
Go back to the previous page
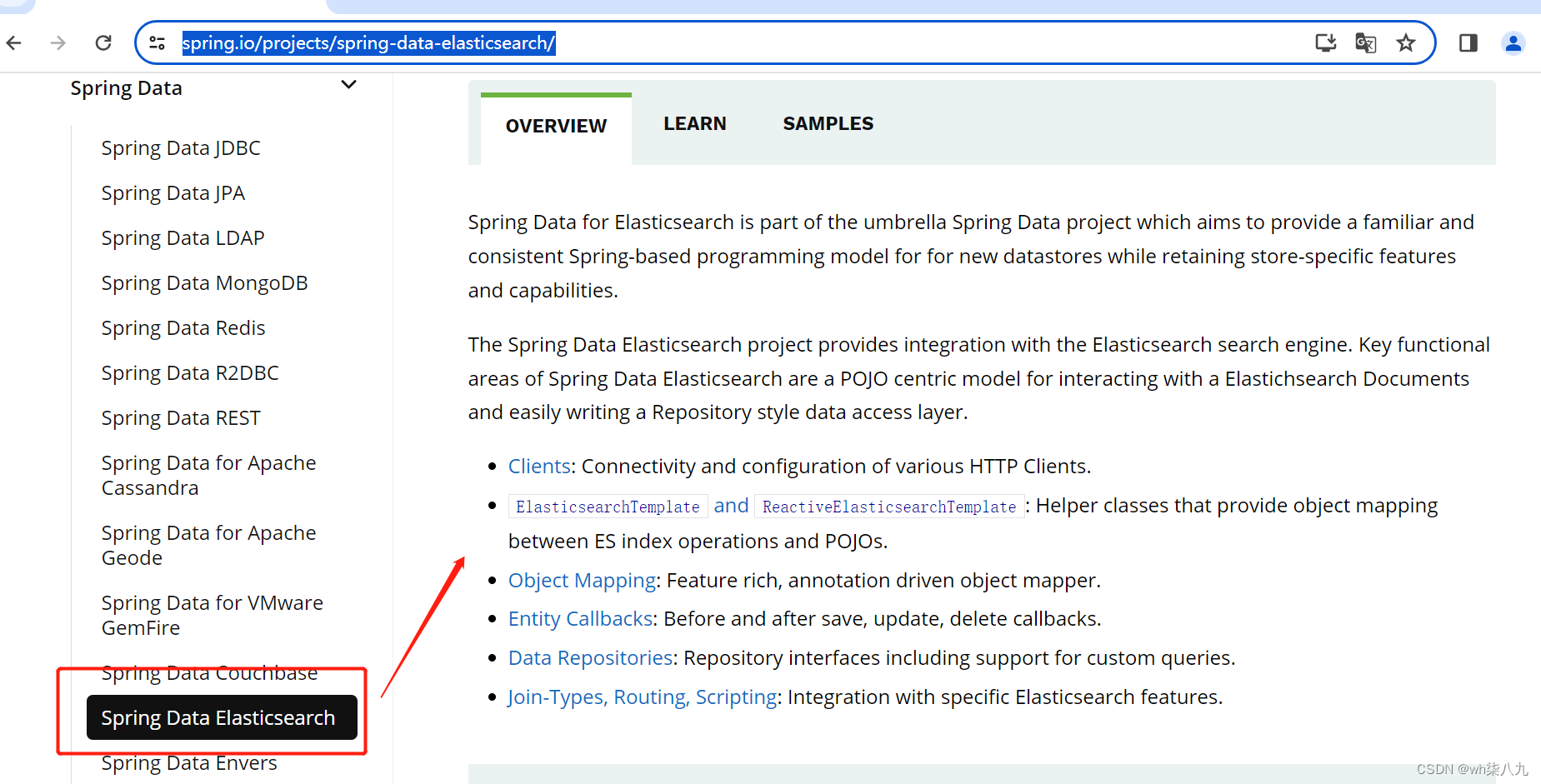(14, 42)
